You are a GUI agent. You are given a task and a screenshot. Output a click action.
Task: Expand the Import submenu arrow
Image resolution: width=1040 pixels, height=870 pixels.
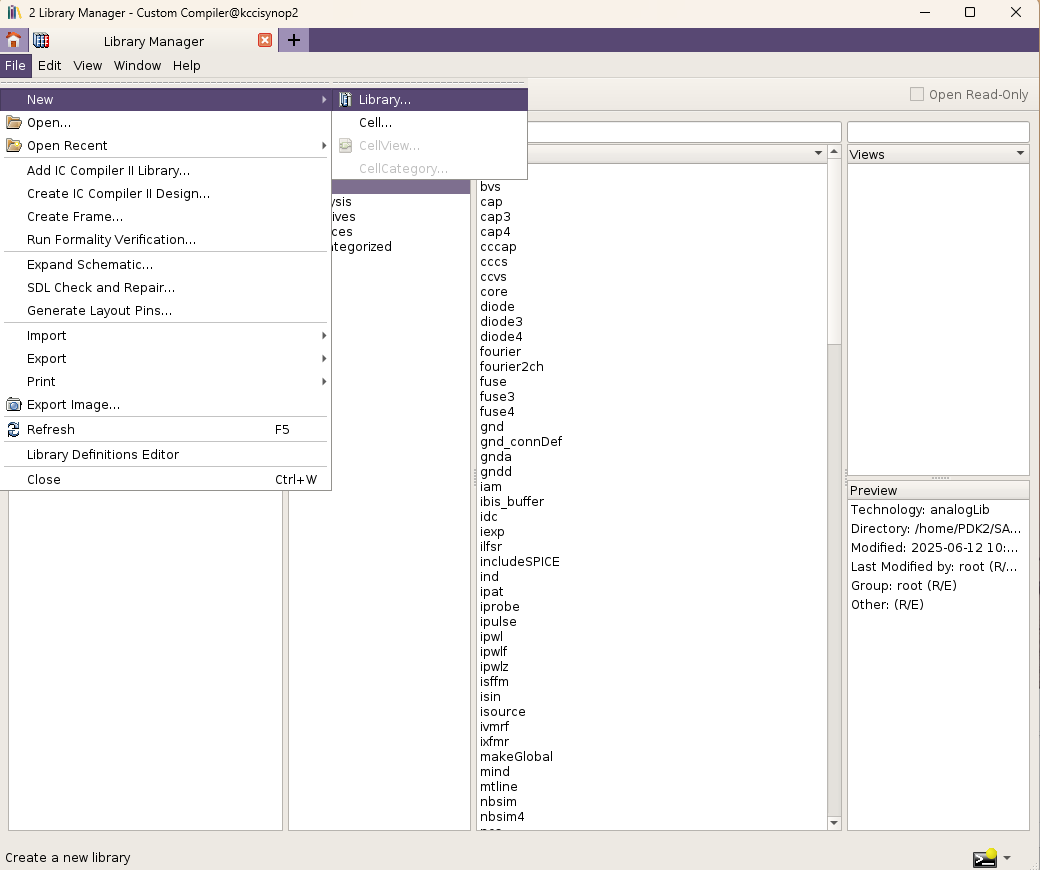tap(324, 336)
